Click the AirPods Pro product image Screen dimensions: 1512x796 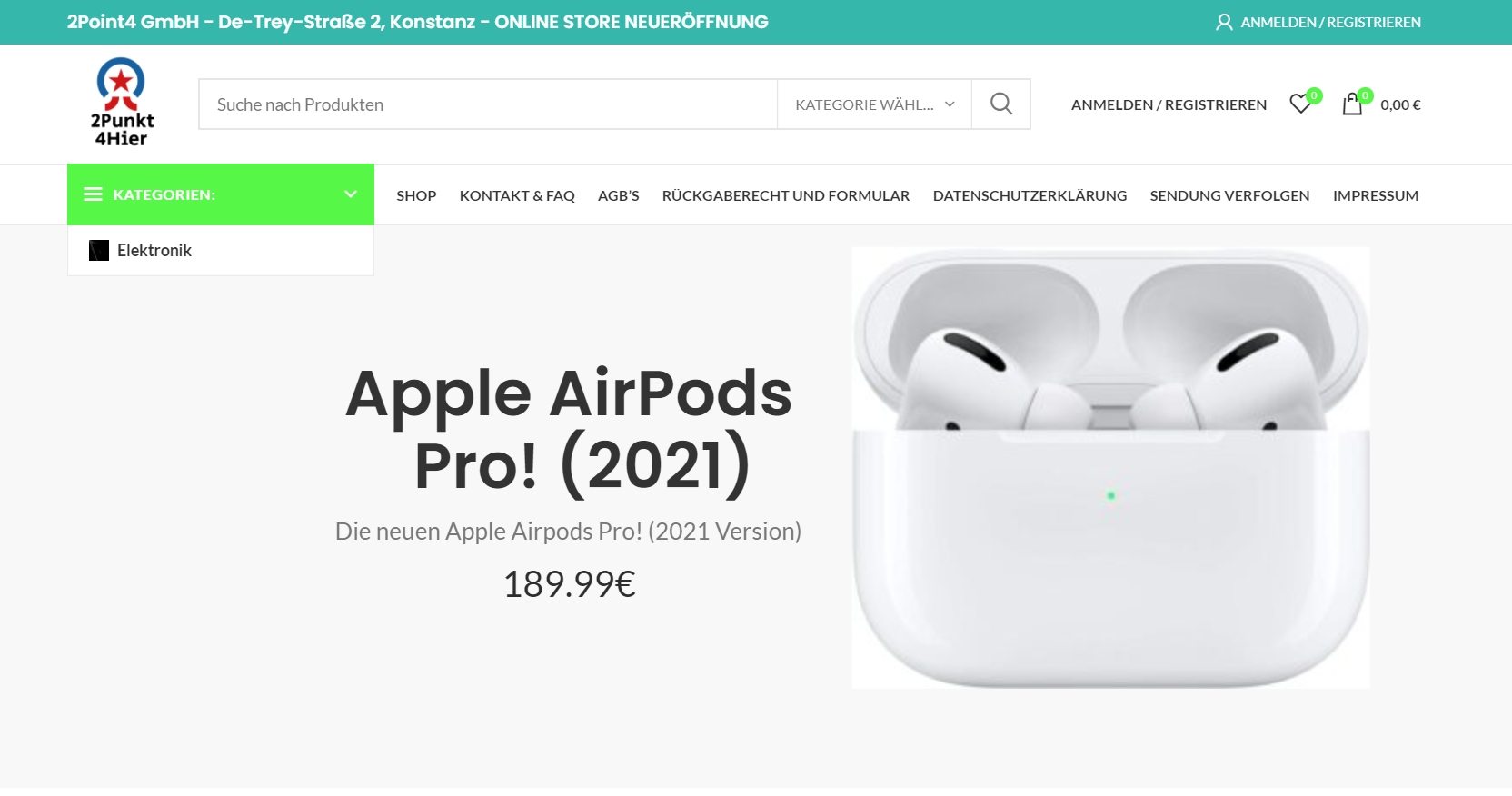click(x=1110, y=468)
